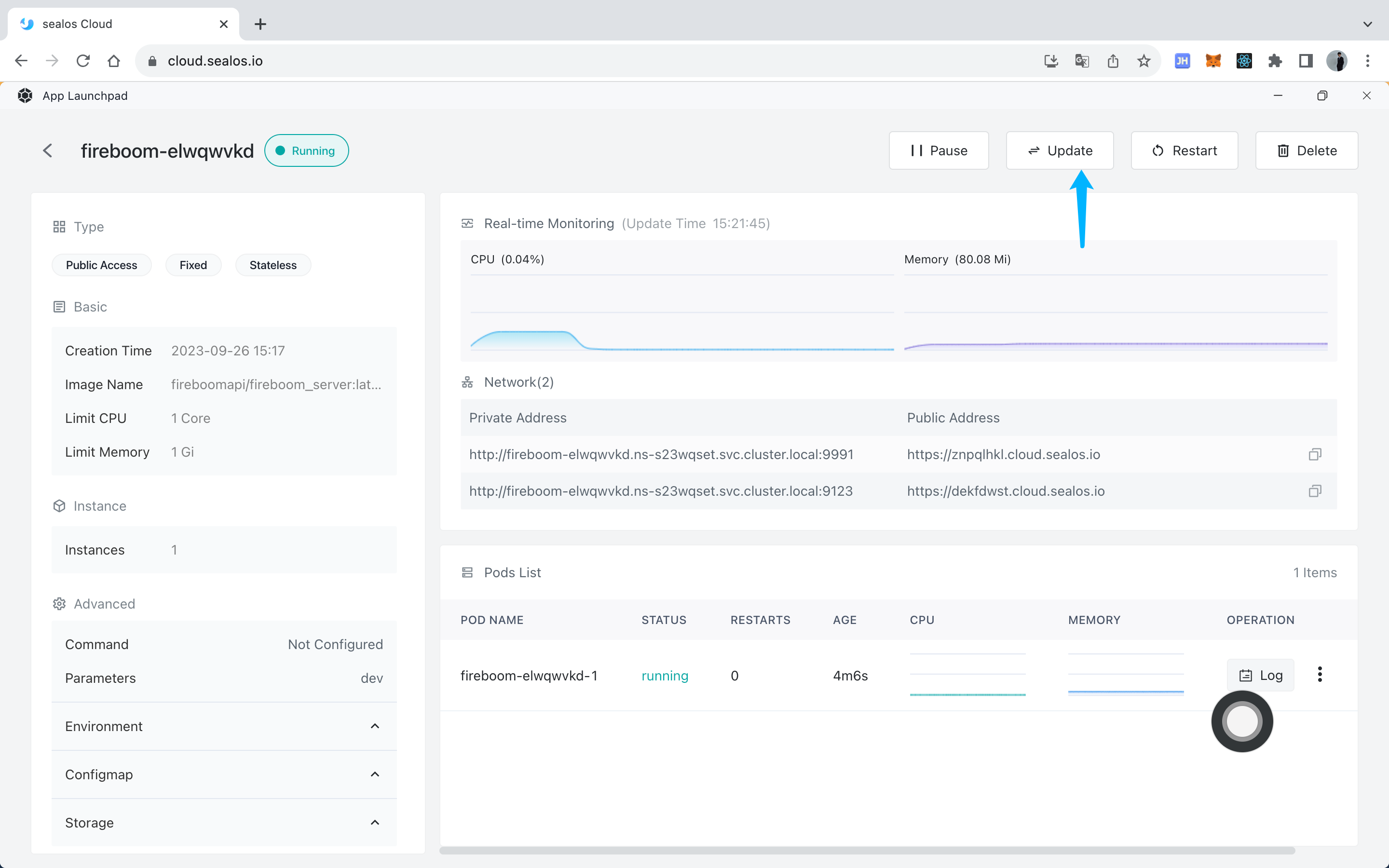Open the znpqlhkl.cloud.sealos.io public link
The image size is (1389, 868).
click(x=1003, y=455)
